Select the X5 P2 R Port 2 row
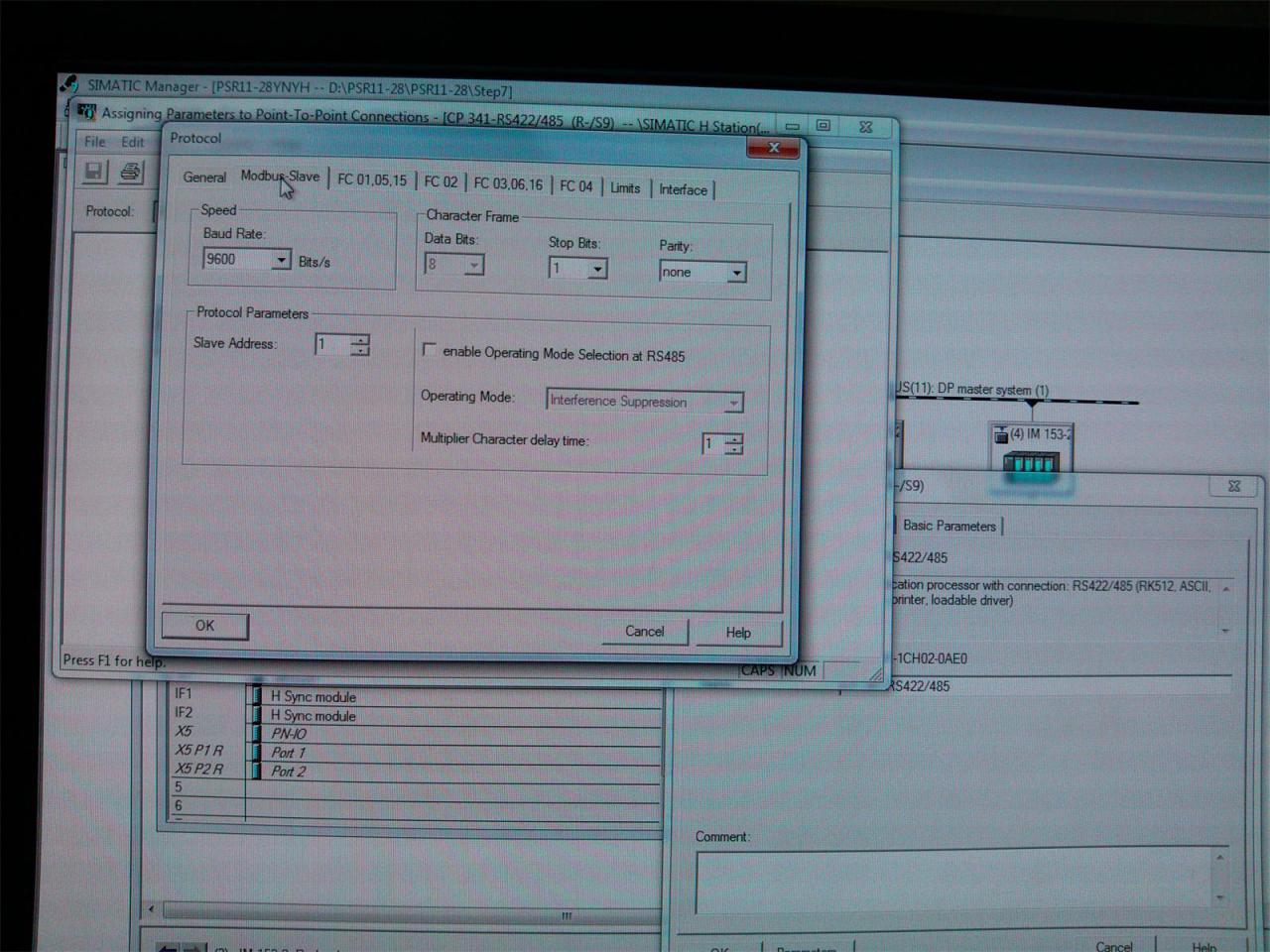Screen dimensions: 1270x952 [x=415, y=771]
